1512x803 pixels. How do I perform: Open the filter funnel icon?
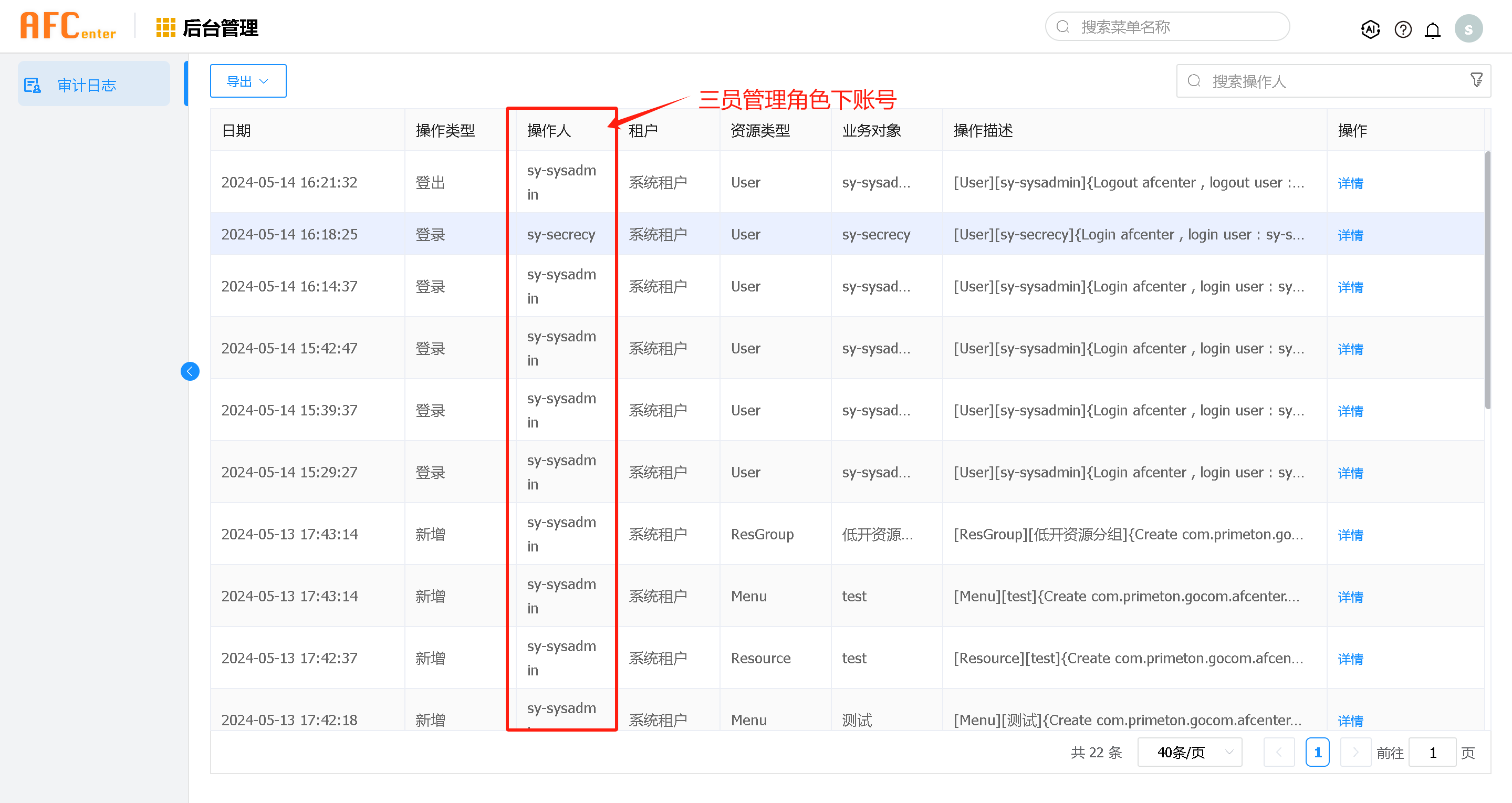tap(1477, 80)
